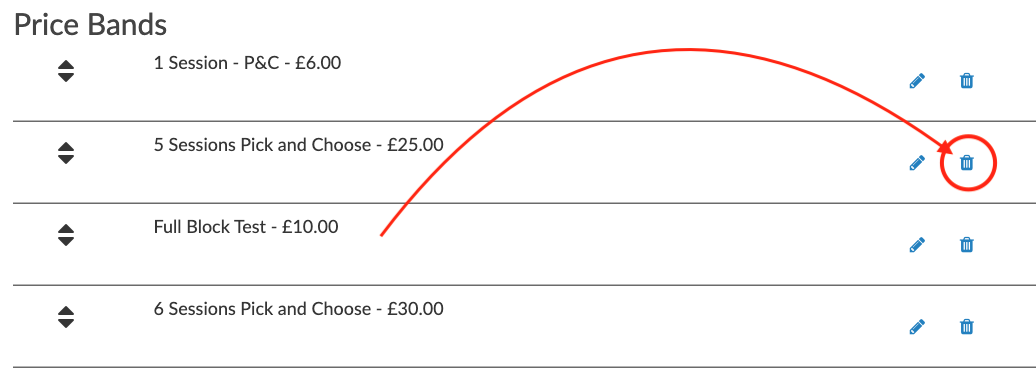Viewport: 1036px width, 375px height.
Task: Click the 'Full Block Test - £10.00' row label
Action: [x=246, y=227]
